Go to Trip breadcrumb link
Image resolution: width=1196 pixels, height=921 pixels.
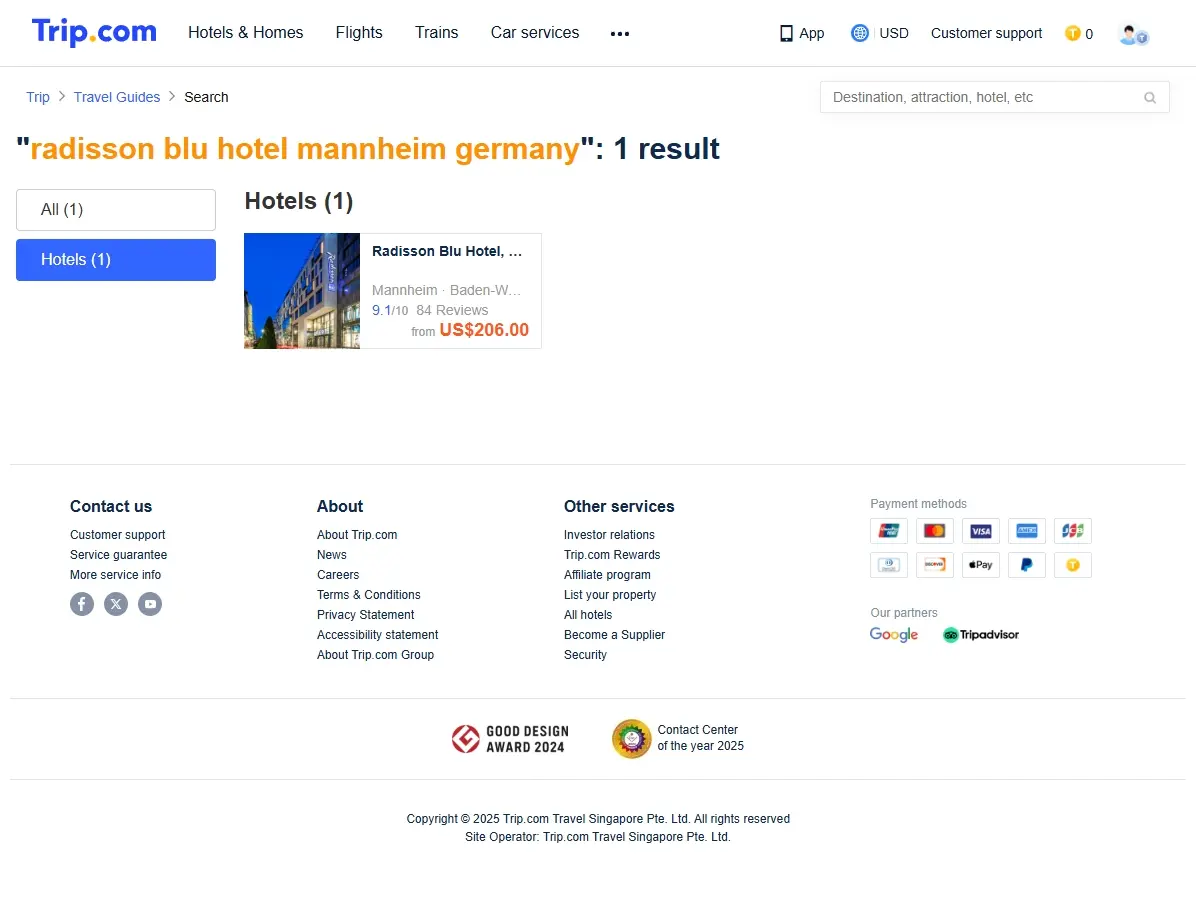[38, 97]
